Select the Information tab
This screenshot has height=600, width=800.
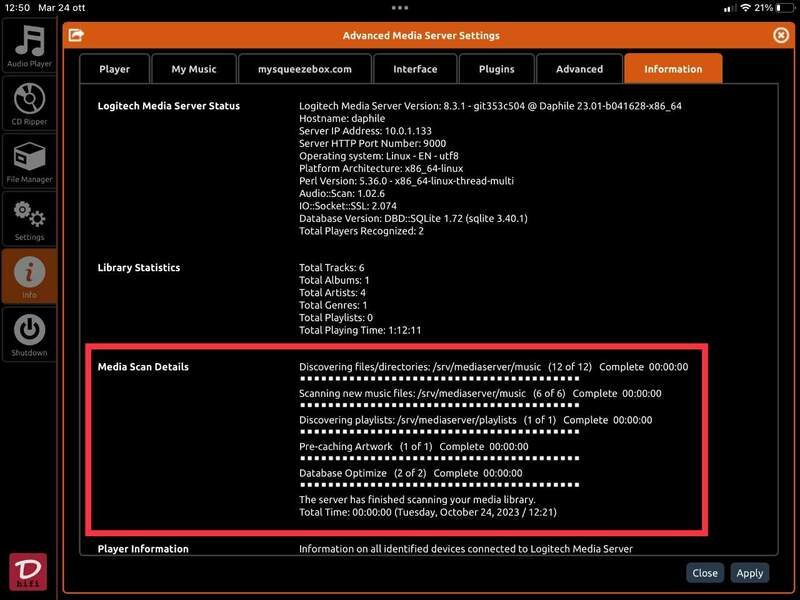(673, 69)
